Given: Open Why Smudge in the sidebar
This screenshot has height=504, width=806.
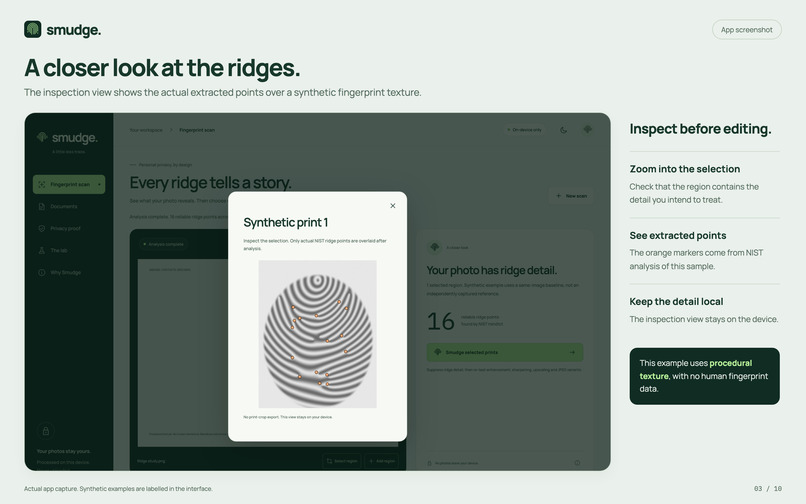Looking at the screenshot, I should [x=65, y=273].
